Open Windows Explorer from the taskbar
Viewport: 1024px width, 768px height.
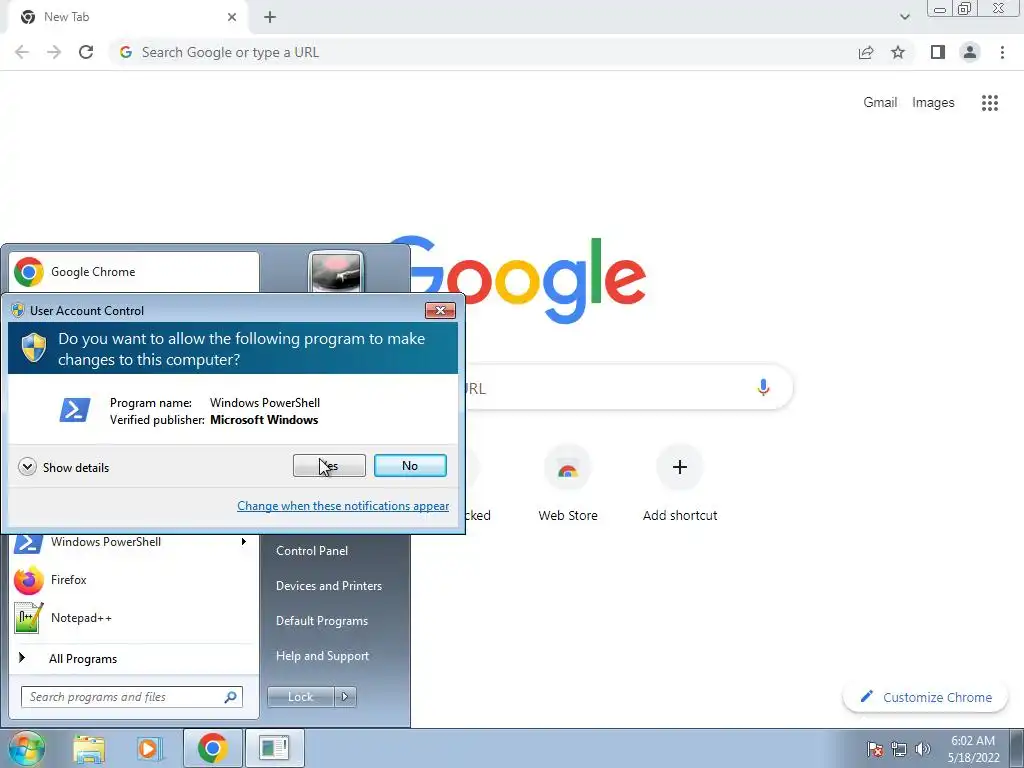[89, 748]
